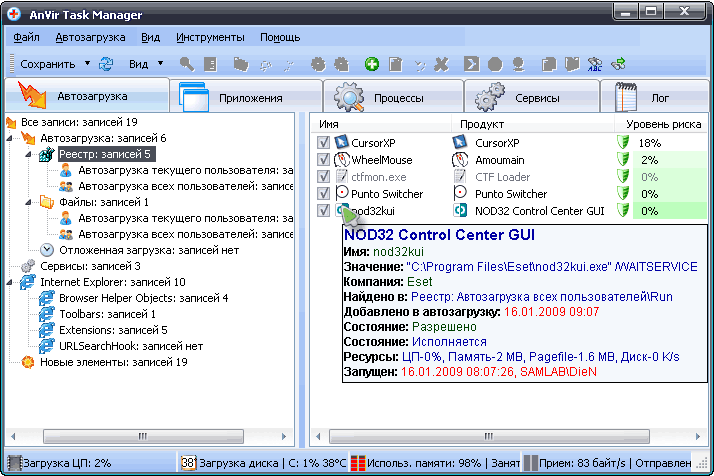Click the right arrow of left panel scrollbar
The image size is (714, 476).
pyautogui.click(x=284, y=436)
